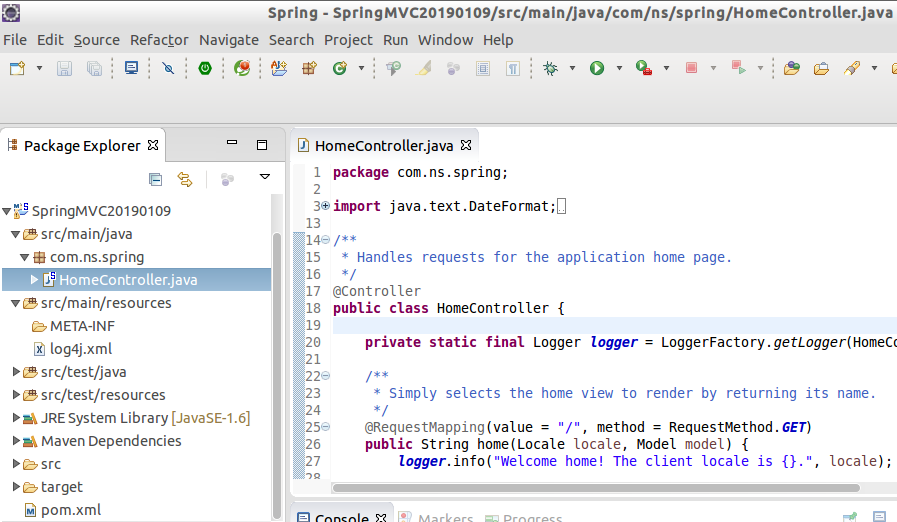Open the Navigate menu
Image resolution: width=897 pixels, height=522 pixels.
pyautogui.click(x=229, y=40)
